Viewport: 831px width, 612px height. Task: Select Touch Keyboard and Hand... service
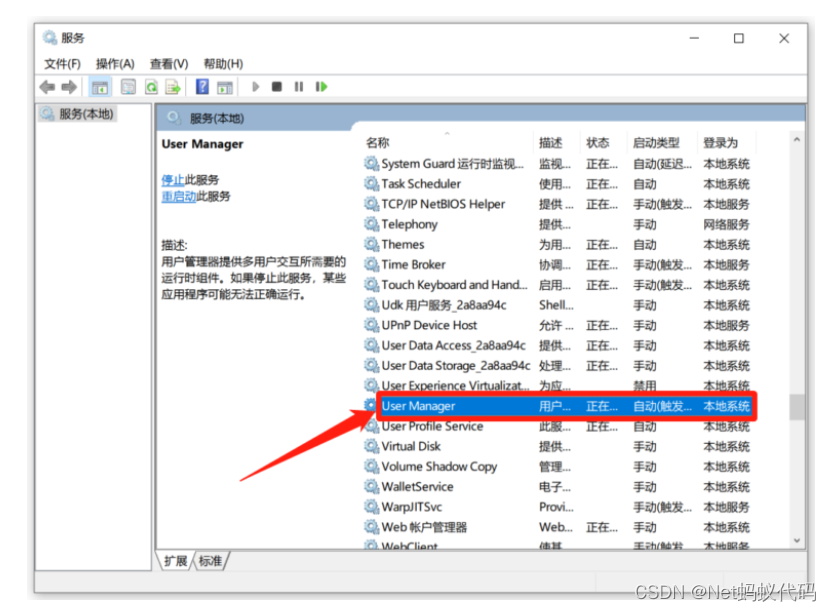(x=558, y=285)
